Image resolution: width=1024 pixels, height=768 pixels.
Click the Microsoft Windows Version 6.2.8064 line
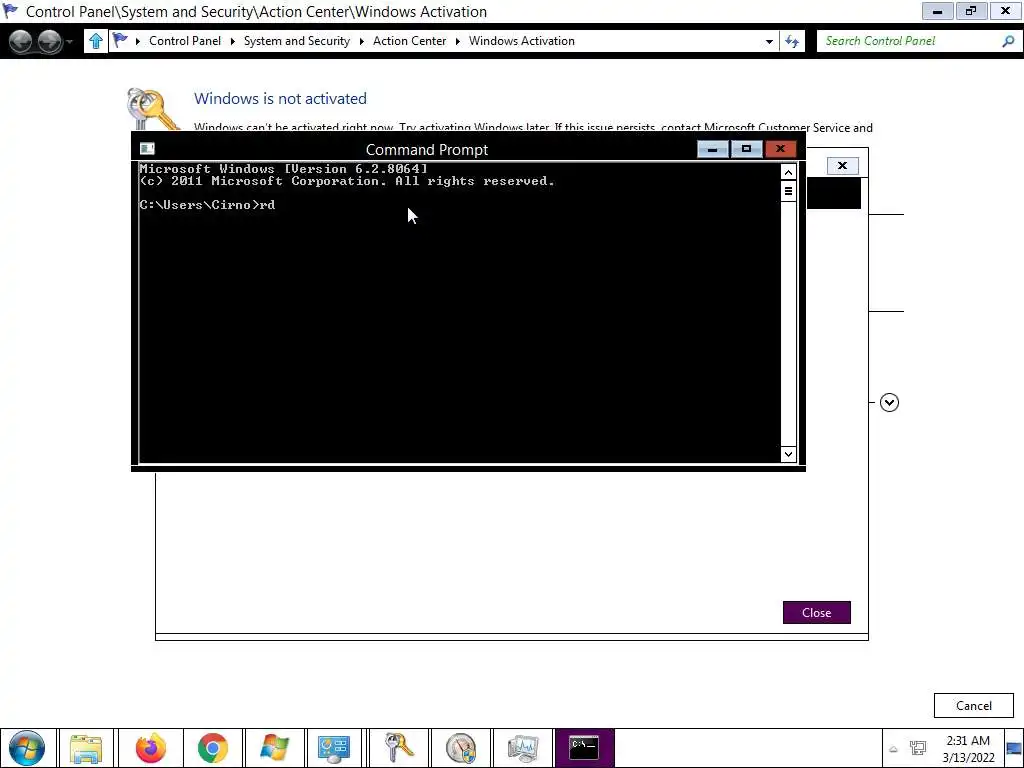click(x=283, y=169)
